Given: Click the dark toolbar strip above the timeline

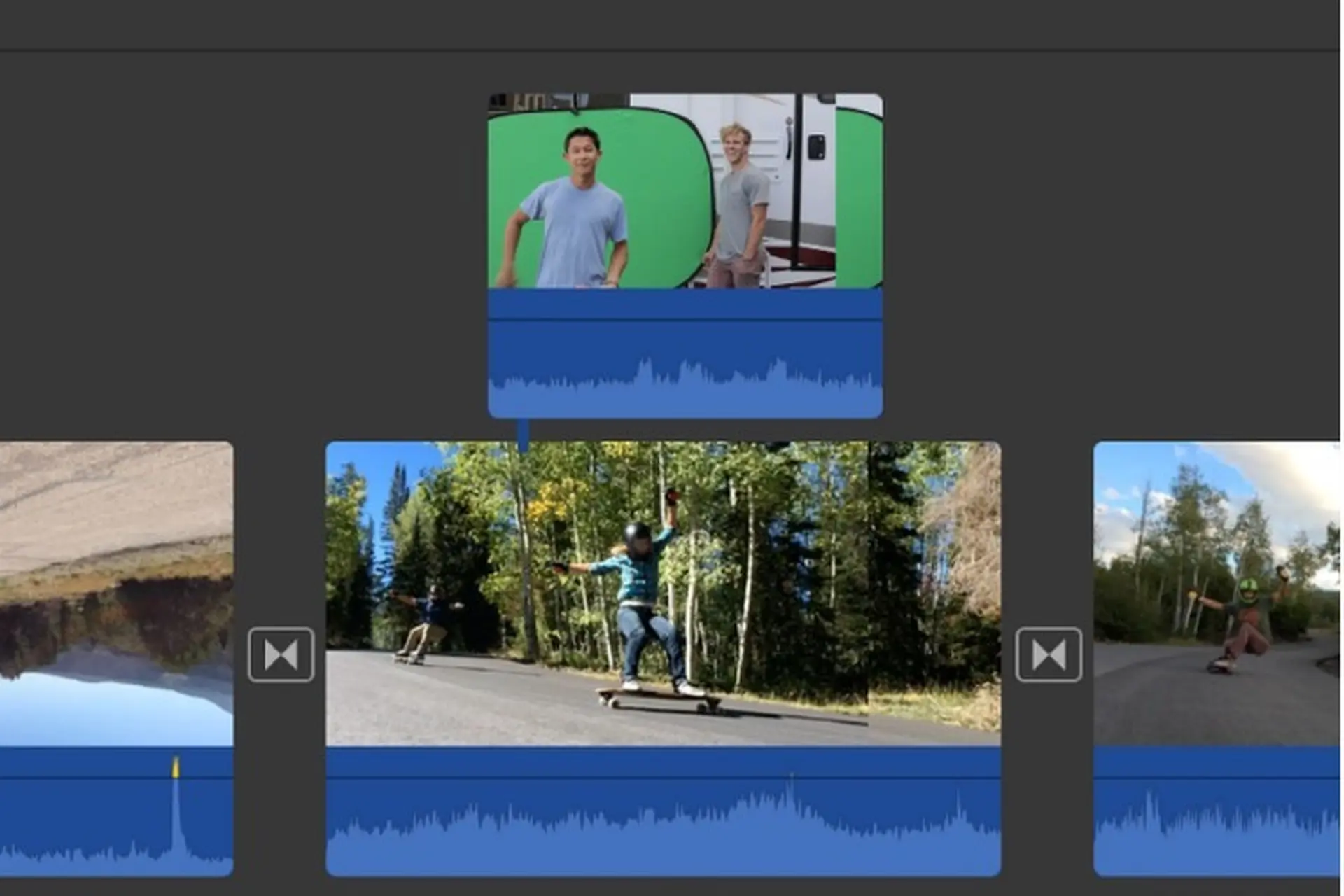Looking at the screenshot, I should click(x=670, y=24).
